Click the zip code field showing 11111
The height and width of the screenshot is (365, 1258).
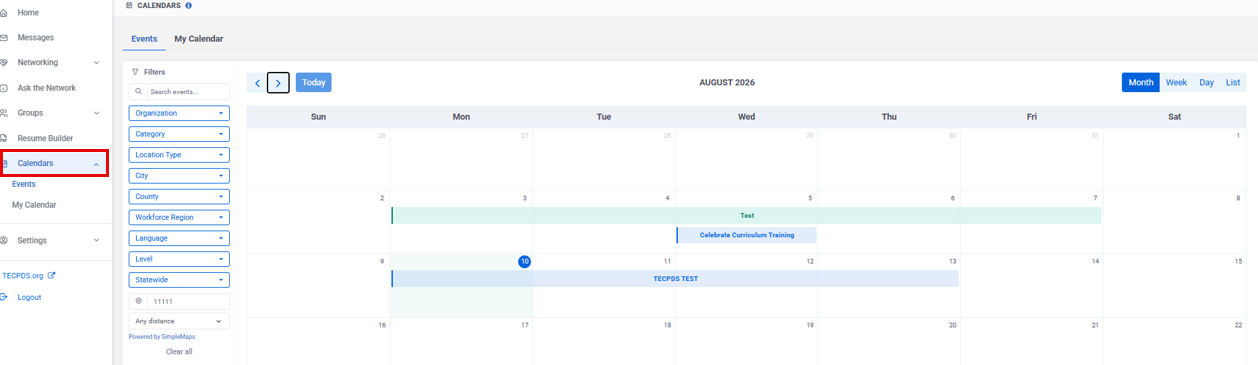(x=188, y=301)
